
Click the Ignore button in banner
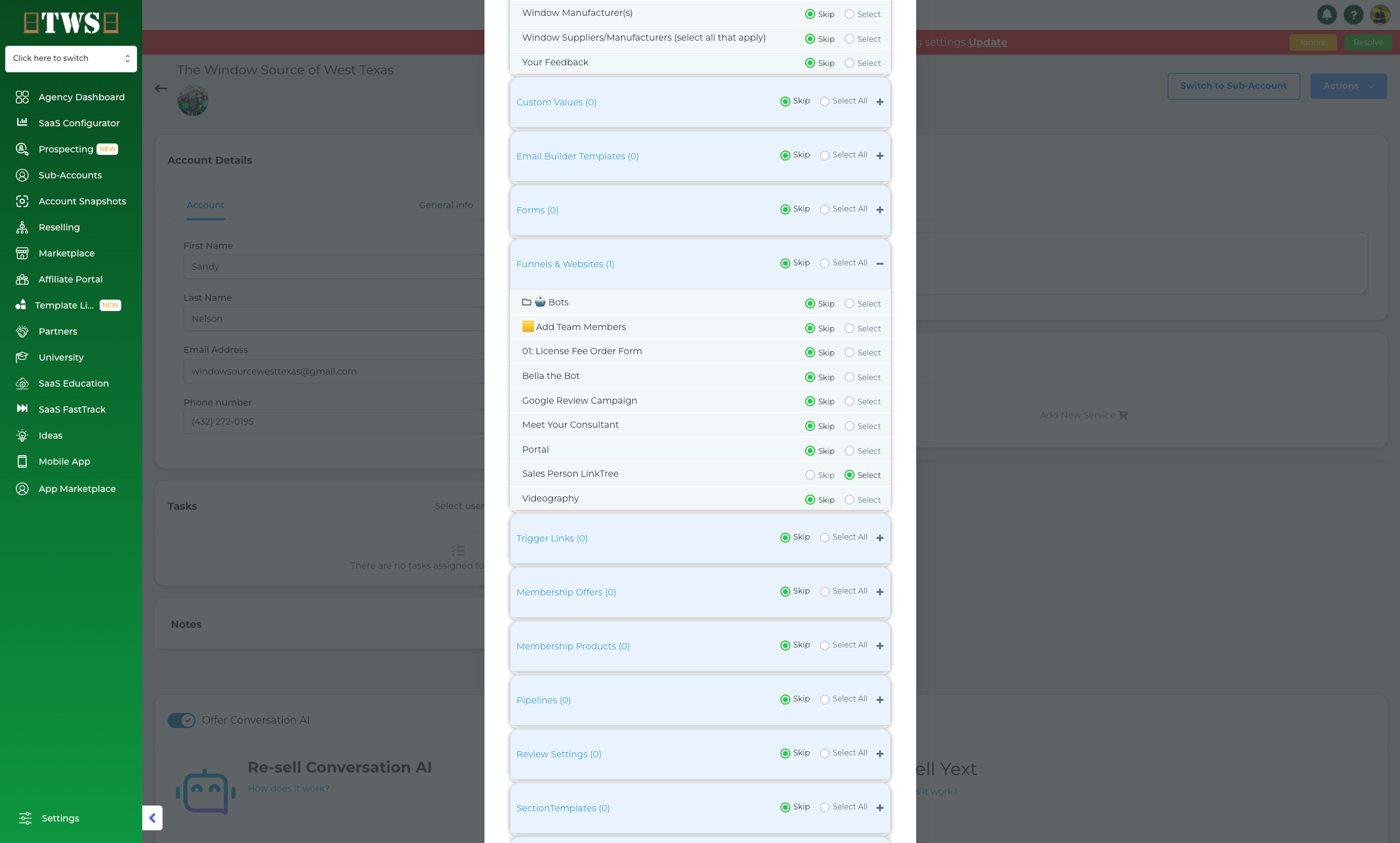[1313, 43]
